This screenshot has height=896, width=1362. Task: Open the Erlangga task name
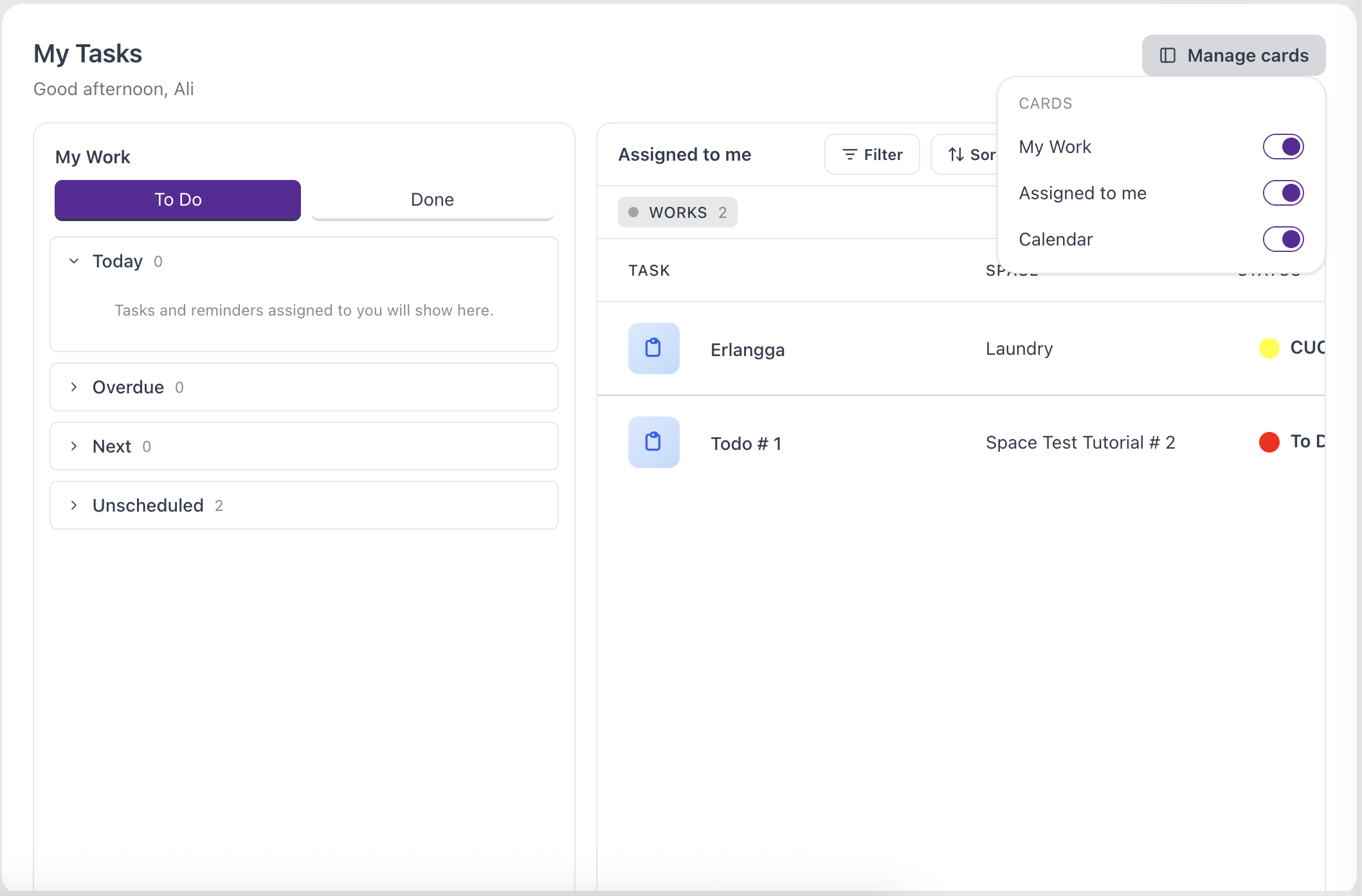tap(747, 350)
